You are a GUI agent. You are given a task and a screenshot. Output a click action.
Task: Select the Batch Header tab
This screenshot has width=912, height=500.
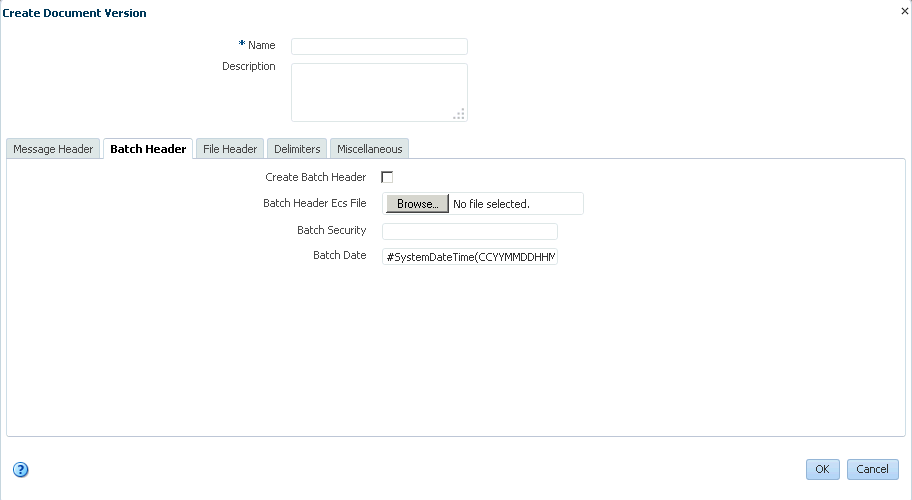(148, 149)
